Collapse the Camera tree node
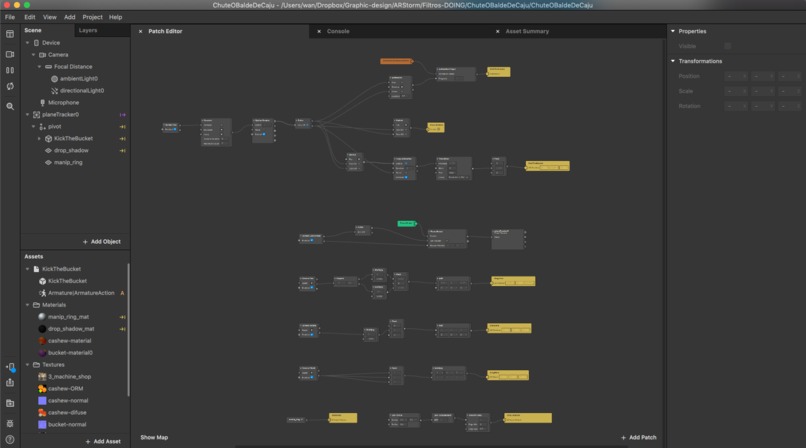This screenshot has width=806, height=448. point(34,54)
